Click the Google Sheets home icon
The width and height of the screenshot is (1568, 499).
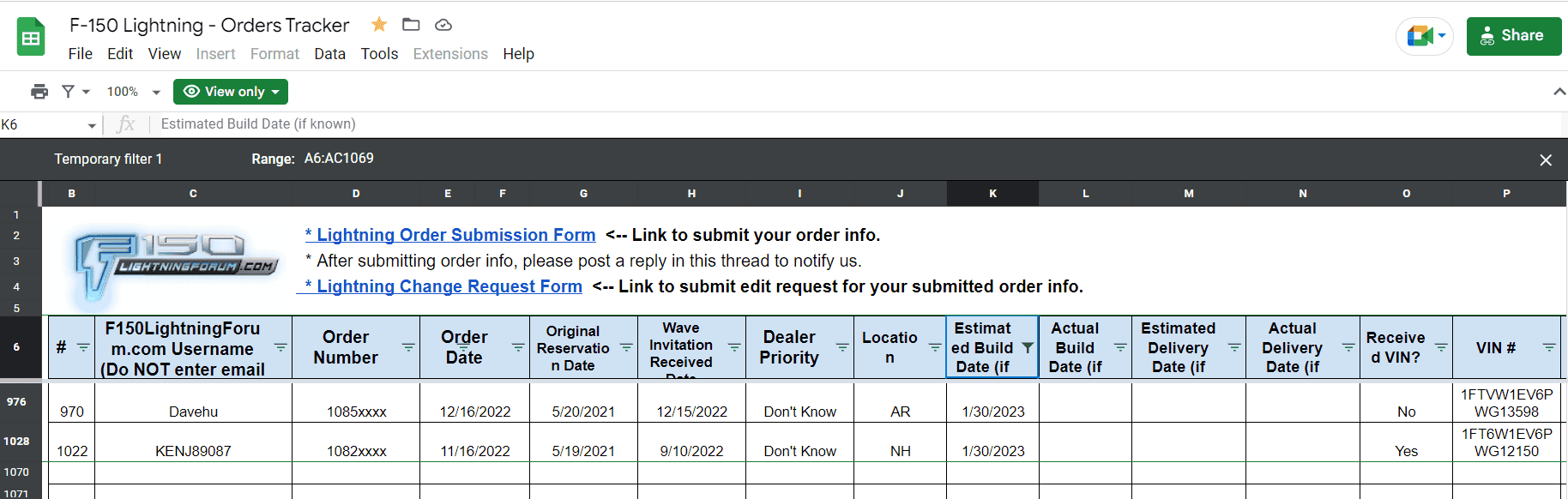31,37
